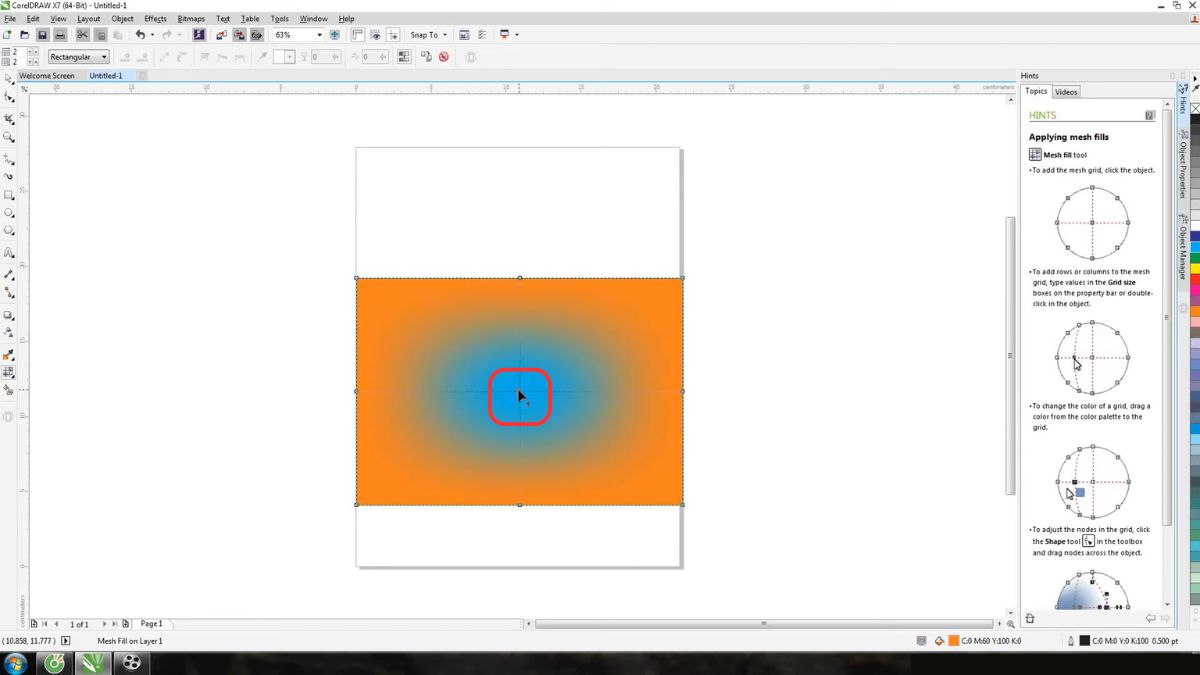Toggle the Smooth mesh color button
Viewport: 1200px width, 675px height.
point(403,57)
